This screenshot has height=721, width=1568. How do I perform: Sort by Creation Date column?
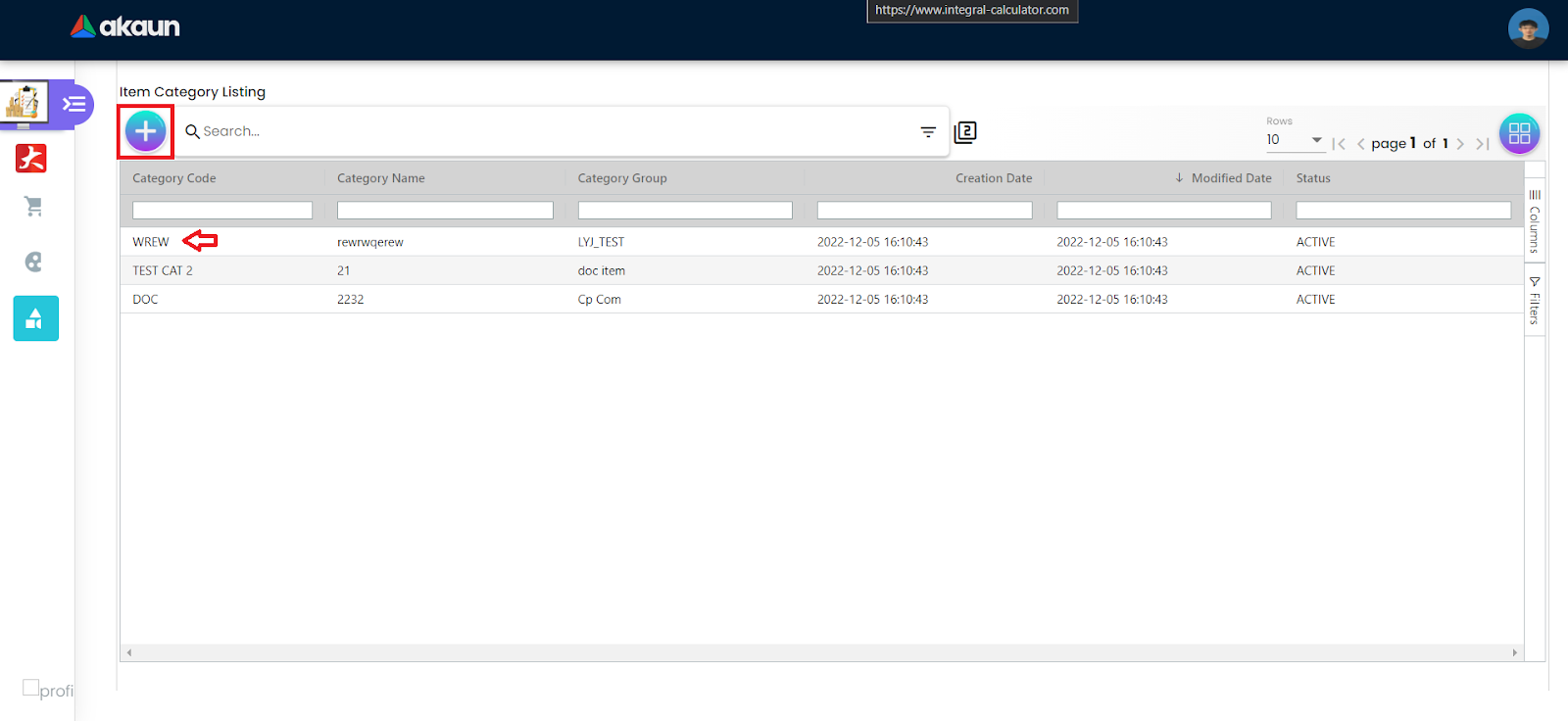coord(994,178)
